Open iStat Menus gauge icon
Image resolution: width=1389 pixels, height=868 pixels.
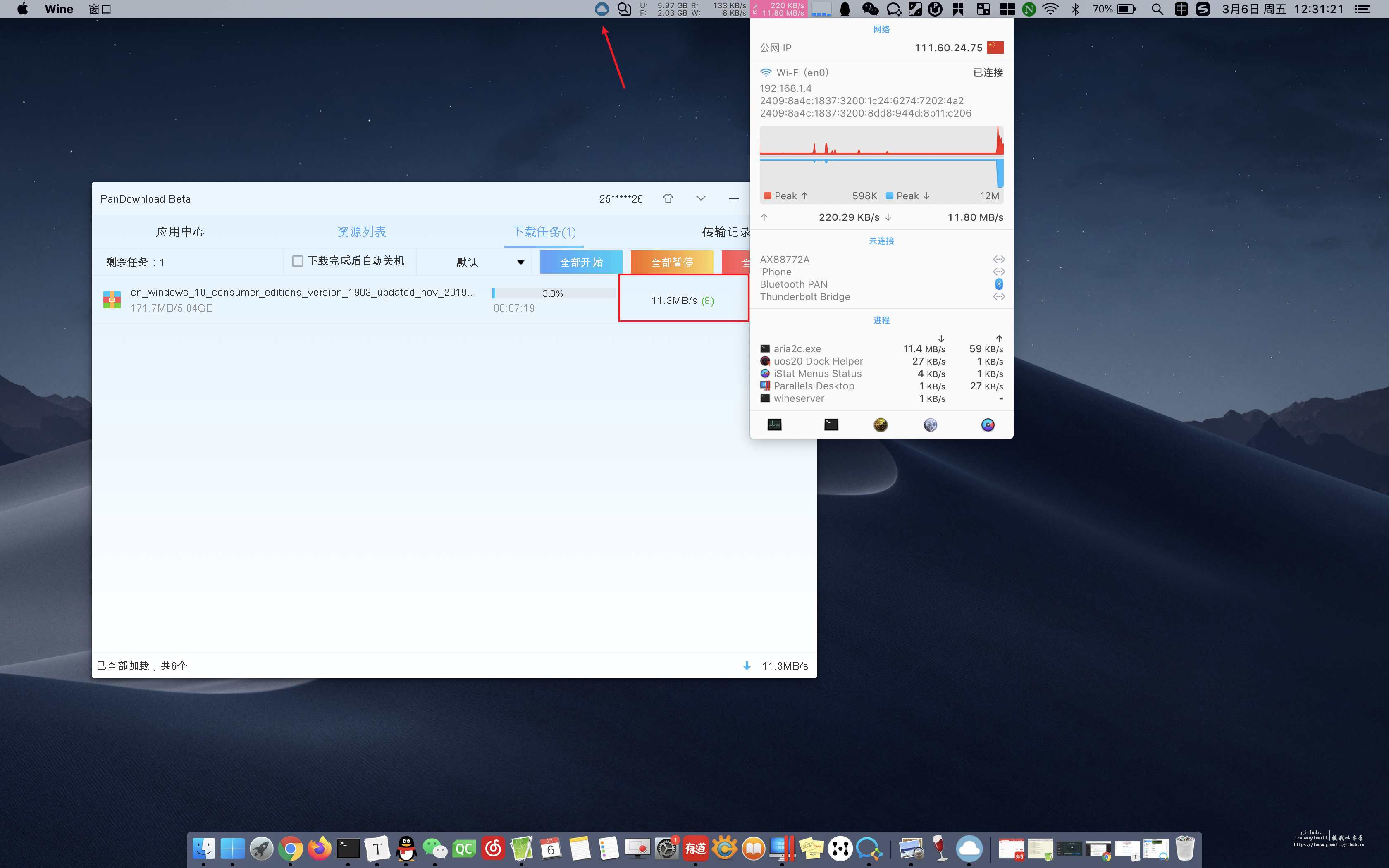tap(987, 424)
